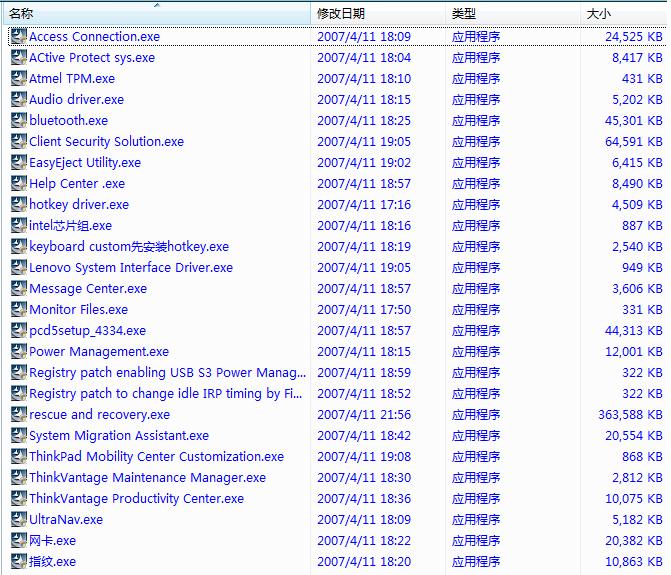Select the EasyEject Utility.exe icon
Viewport: 671px width, 575px height.
(18, 162)
